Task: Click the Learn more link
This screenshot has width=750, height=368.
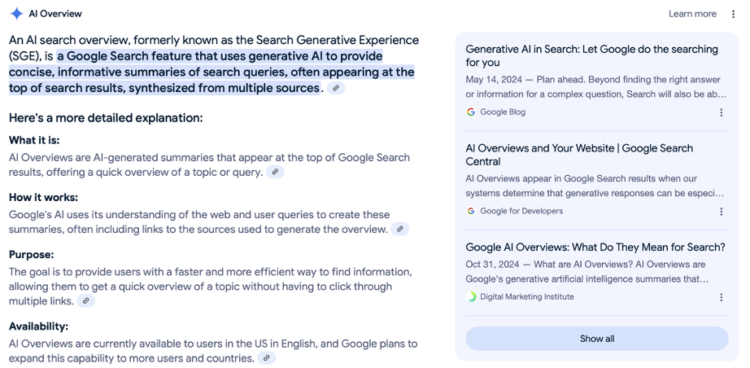Action: tap(692, 14)
